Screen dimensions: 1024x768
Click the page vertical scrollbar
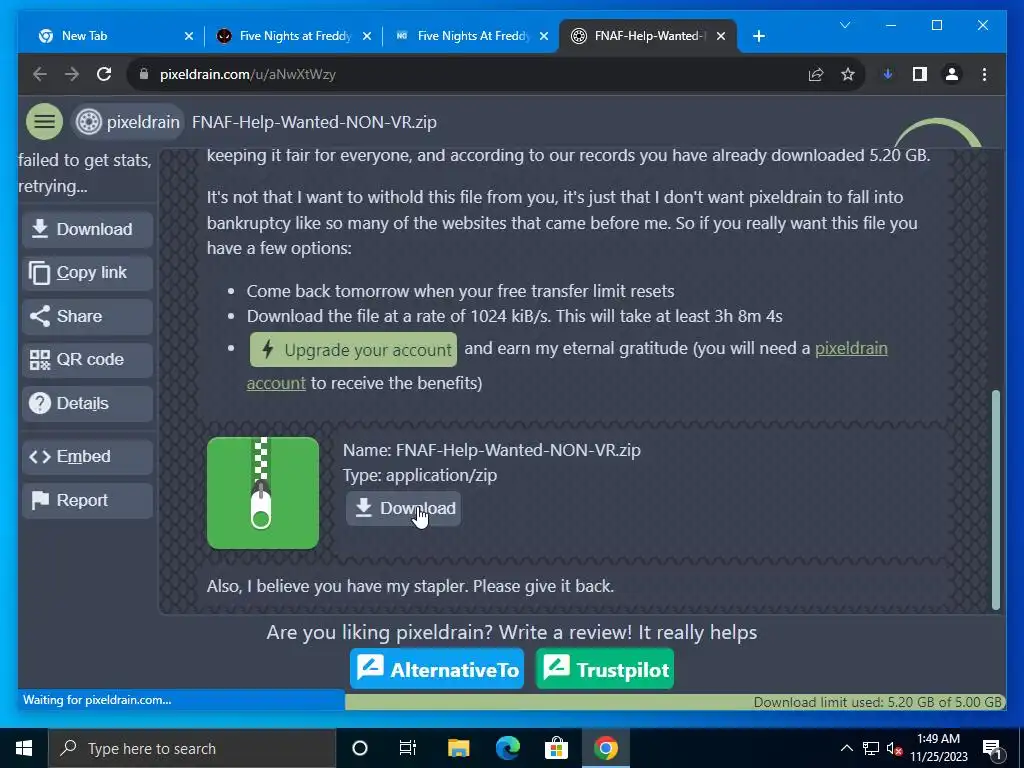pos(996,500)
